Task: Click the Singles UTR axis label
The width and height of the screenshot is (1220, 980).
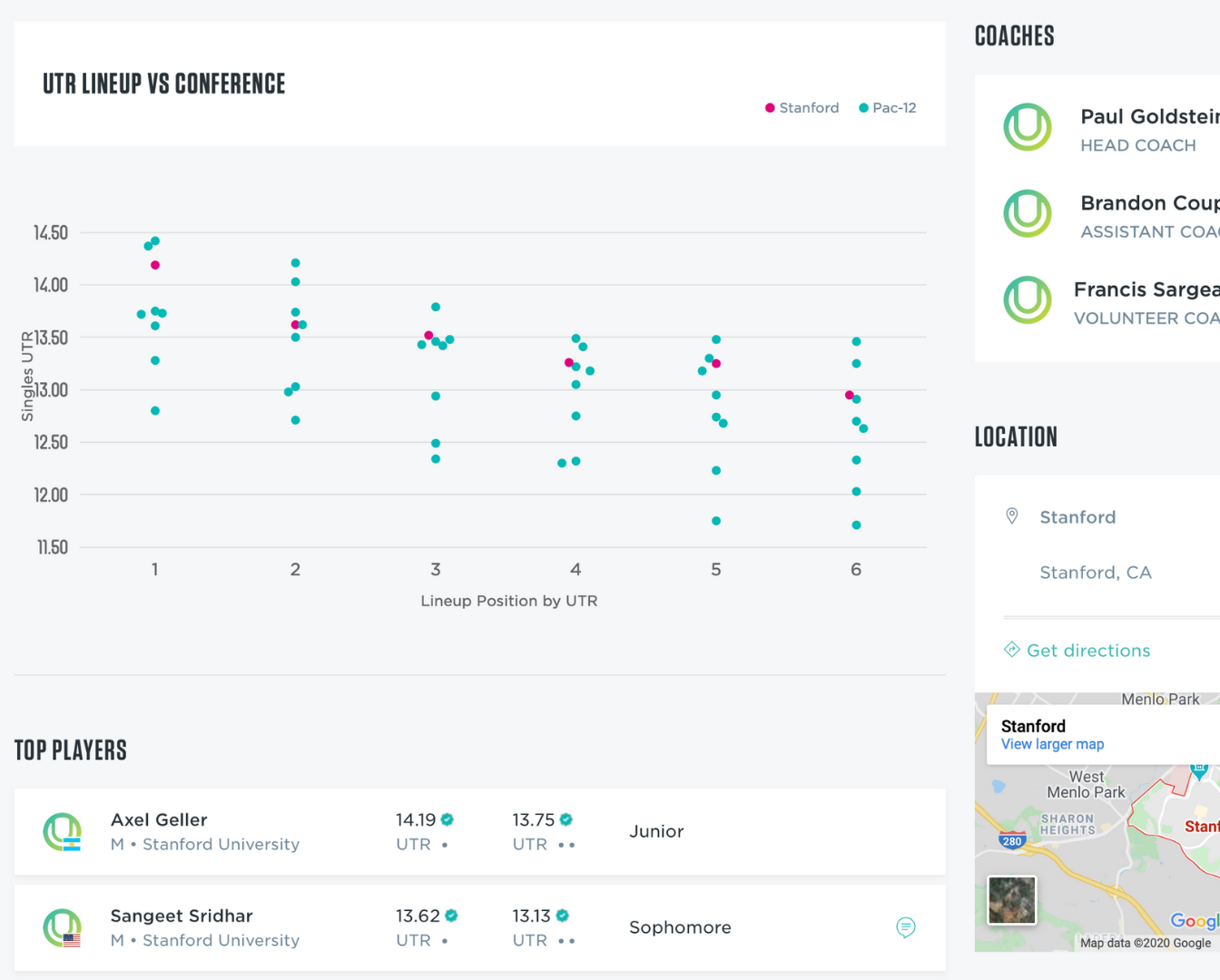Action: click(27, 376)
